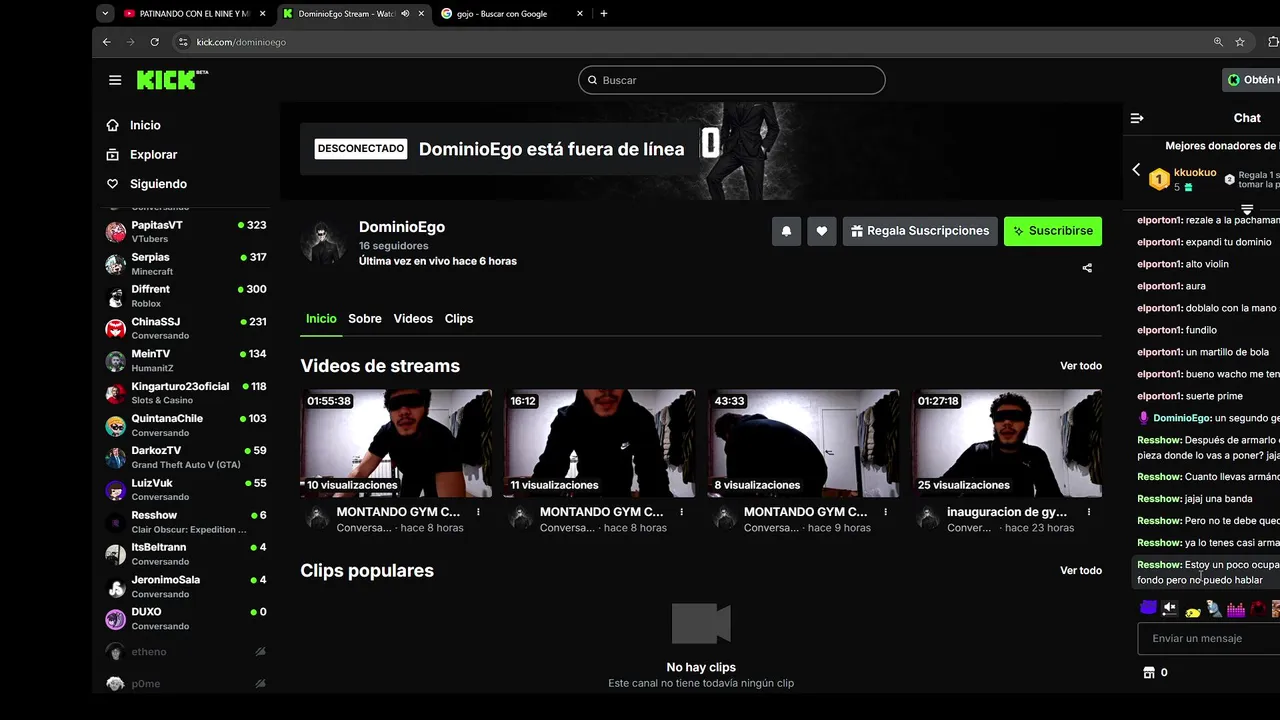
Task: Bookmark this page with star icon
Action: [x=1240, y=42]
